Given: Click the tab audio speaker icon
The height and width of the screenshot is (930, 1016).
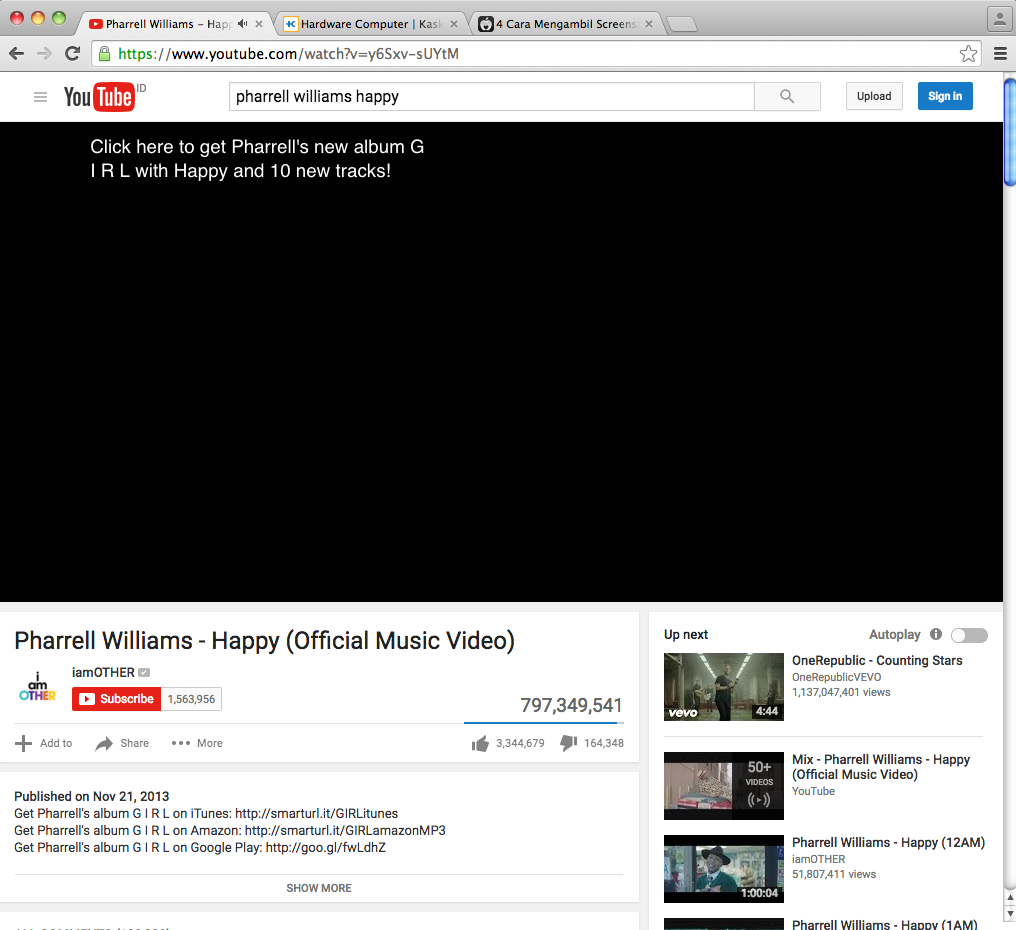Looking at the screenshot, I should coord(242,24).
